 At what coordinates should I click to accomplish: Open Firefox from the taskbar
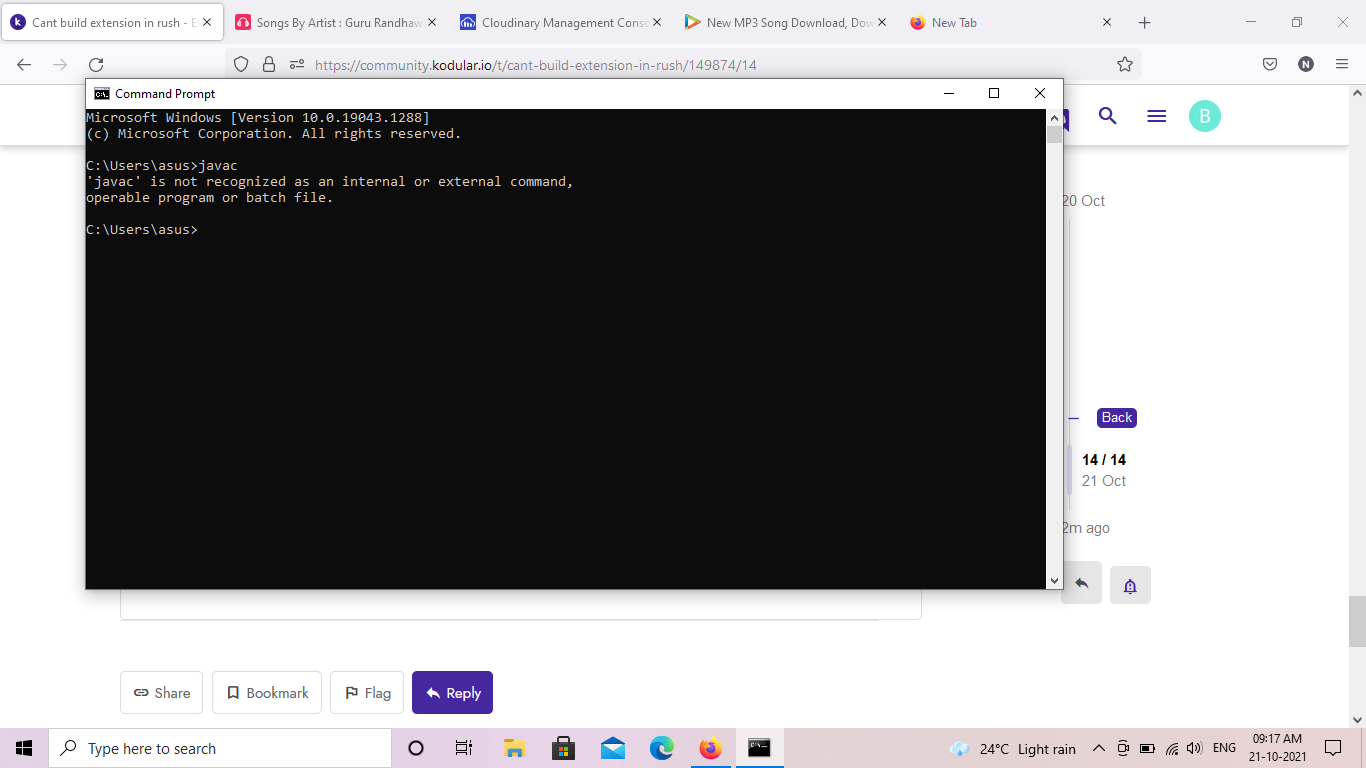pos(710,748)
